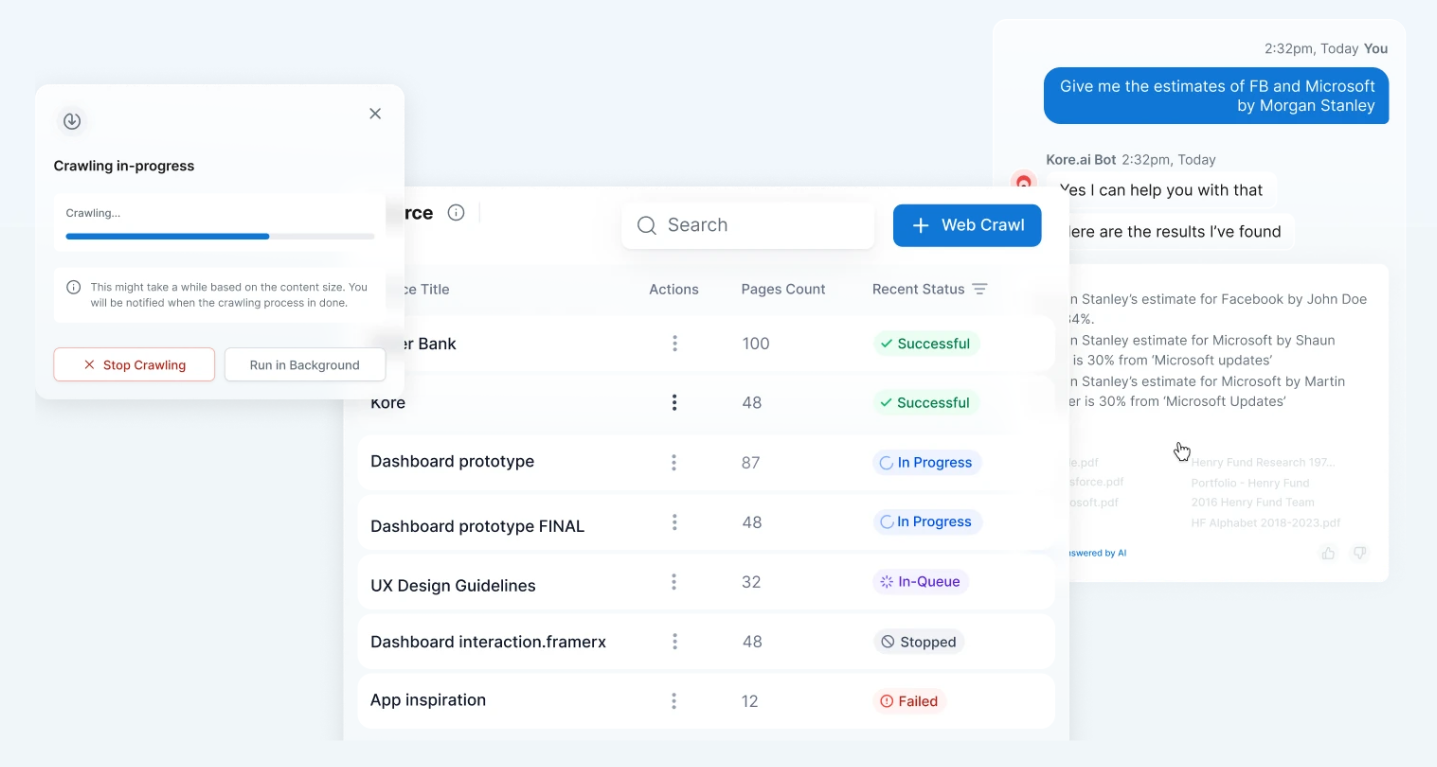Image resolution: width=1437 pixels, height=767 pixels.
Task: Click pages count 12
Action: (750, 701)
